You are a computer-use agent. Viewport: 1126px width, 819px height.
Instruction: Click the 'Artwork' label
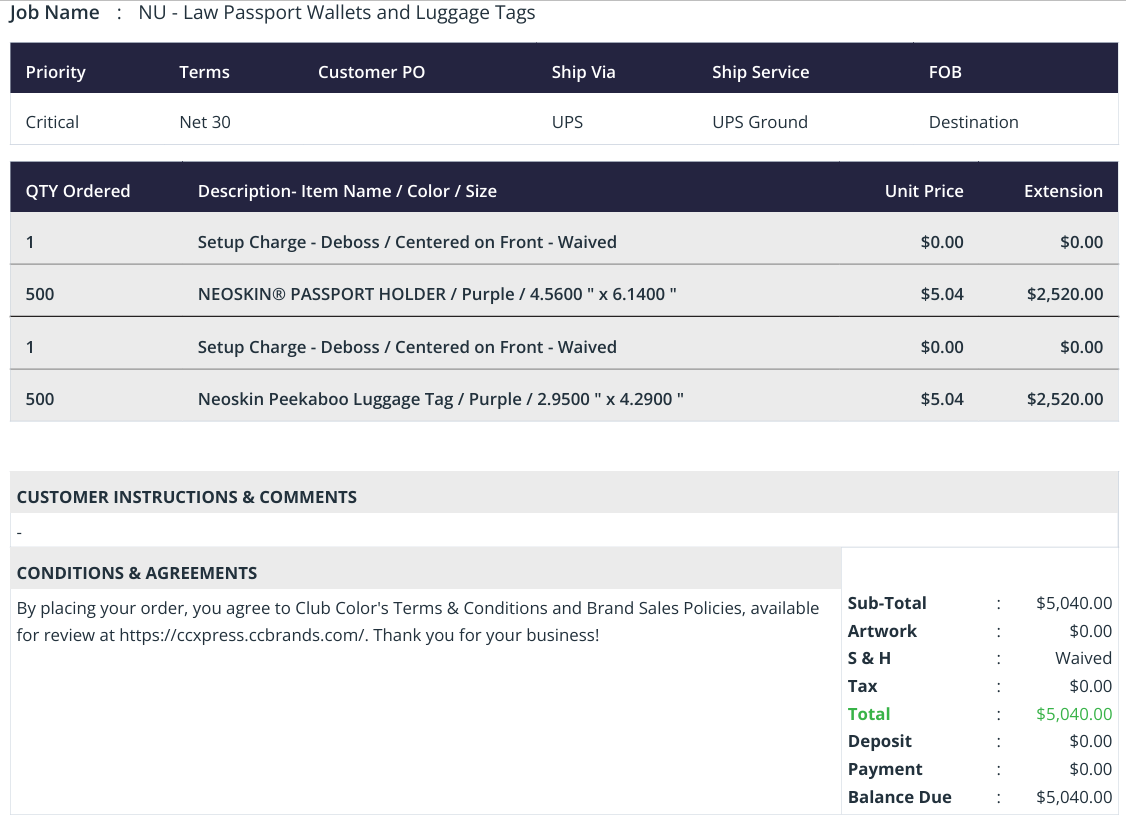pos(882,631)
